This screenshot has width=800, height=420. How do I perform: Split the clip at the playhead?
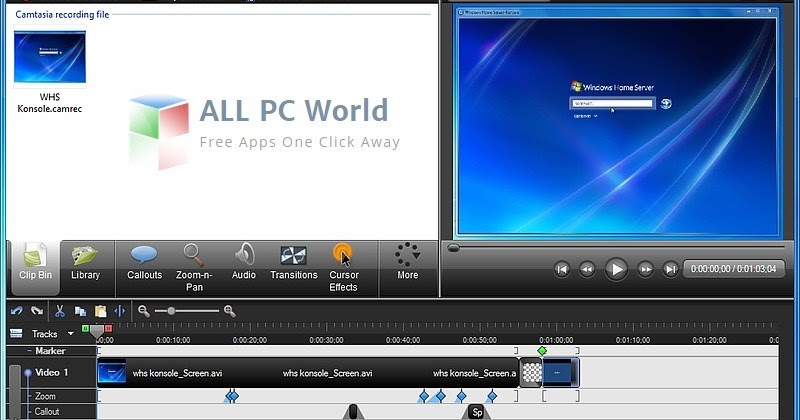pyautogui.click(x=119, y=311)
